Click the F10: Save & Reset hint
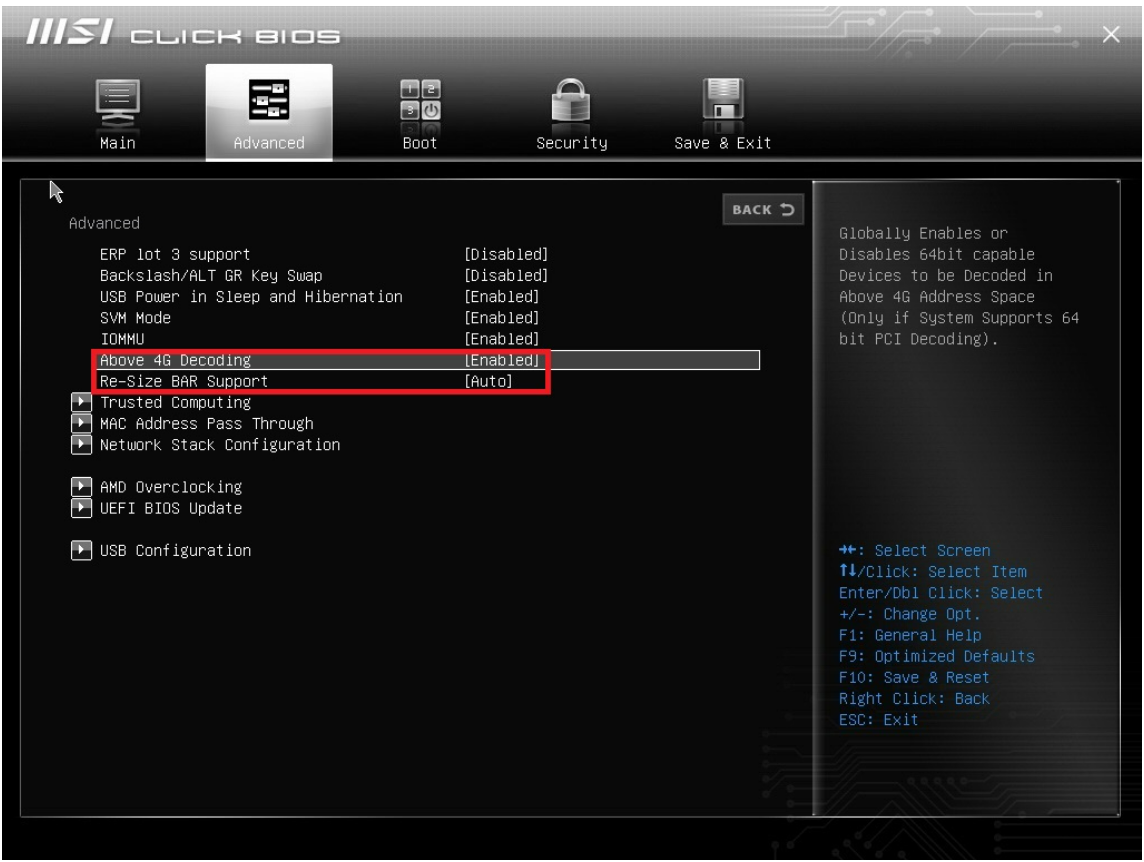Viewport: 1144px width, 862px height. point(913,677)
